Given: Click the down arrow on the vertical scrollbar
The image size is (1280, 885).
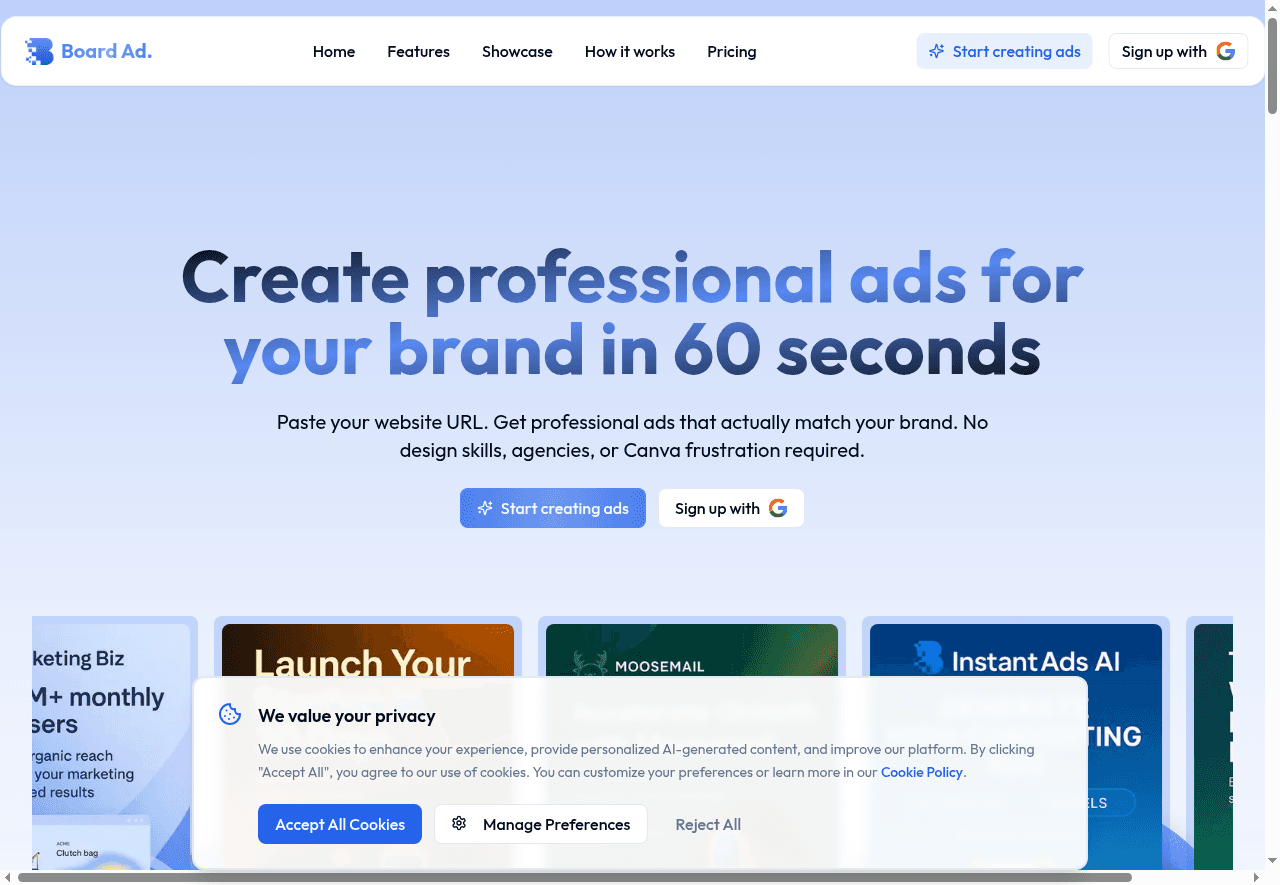Looking at the screenshot, I should (x=1271, y=860).
